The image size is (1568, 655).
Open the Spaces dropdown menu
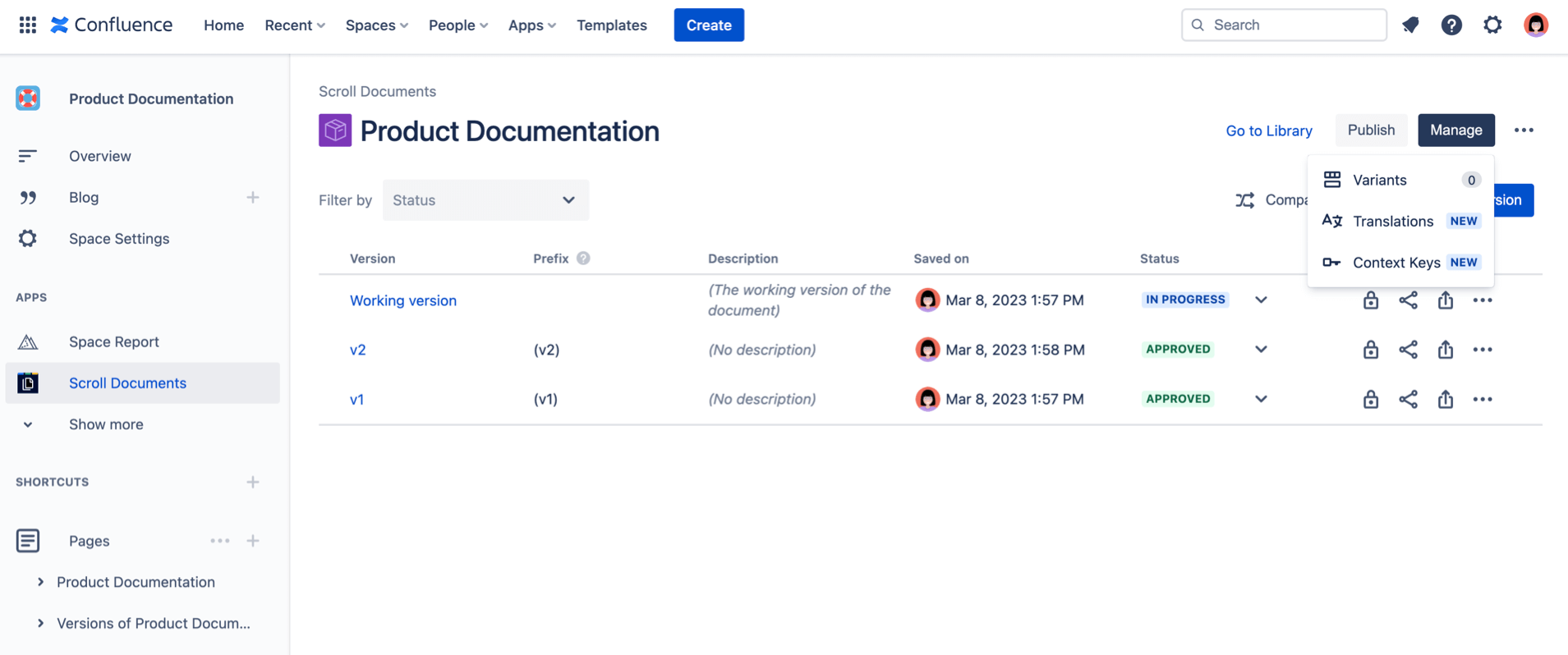tap(376, 25)
